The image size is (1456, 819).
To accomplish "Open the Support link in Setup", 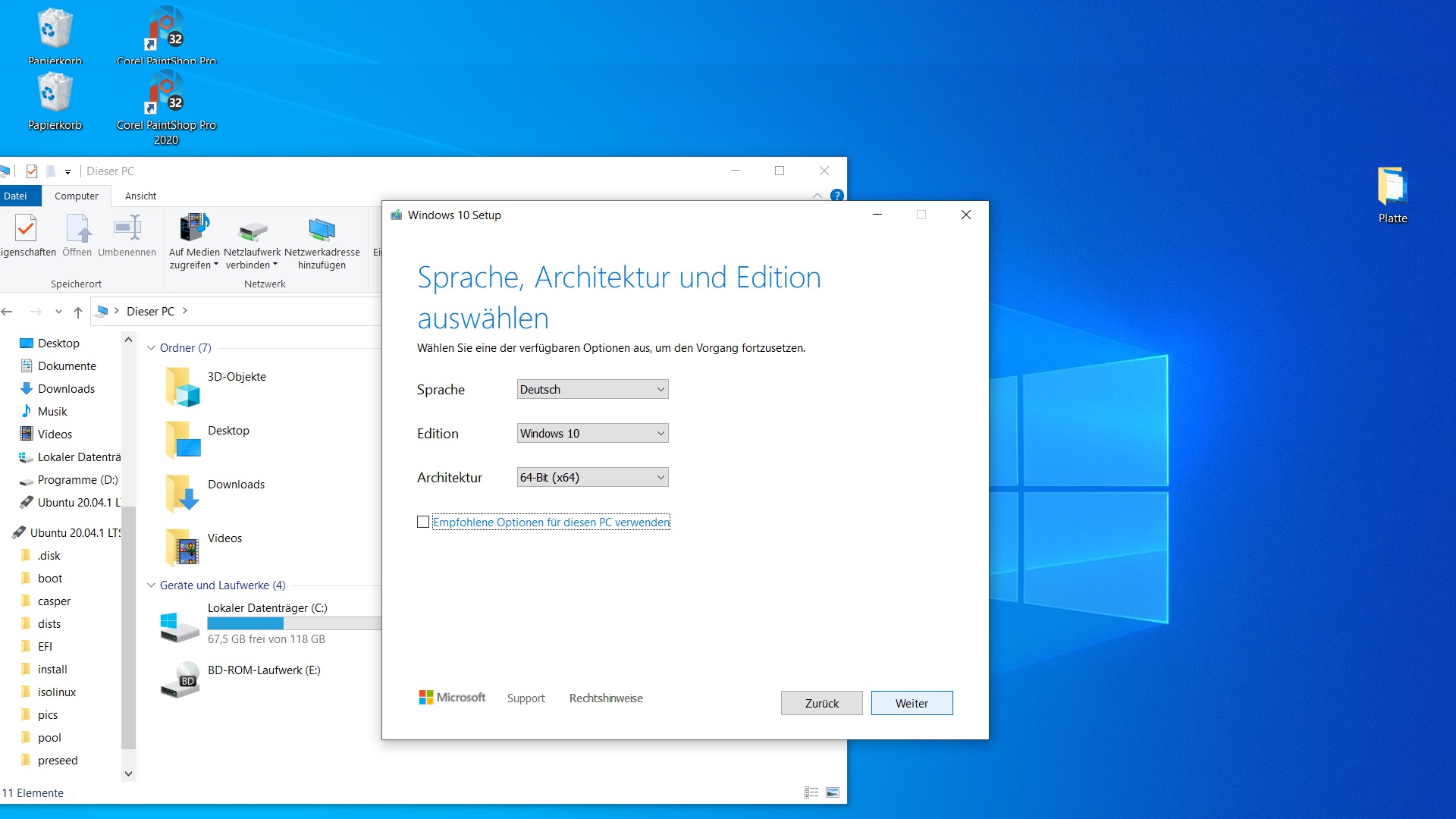I will point(526,698).
